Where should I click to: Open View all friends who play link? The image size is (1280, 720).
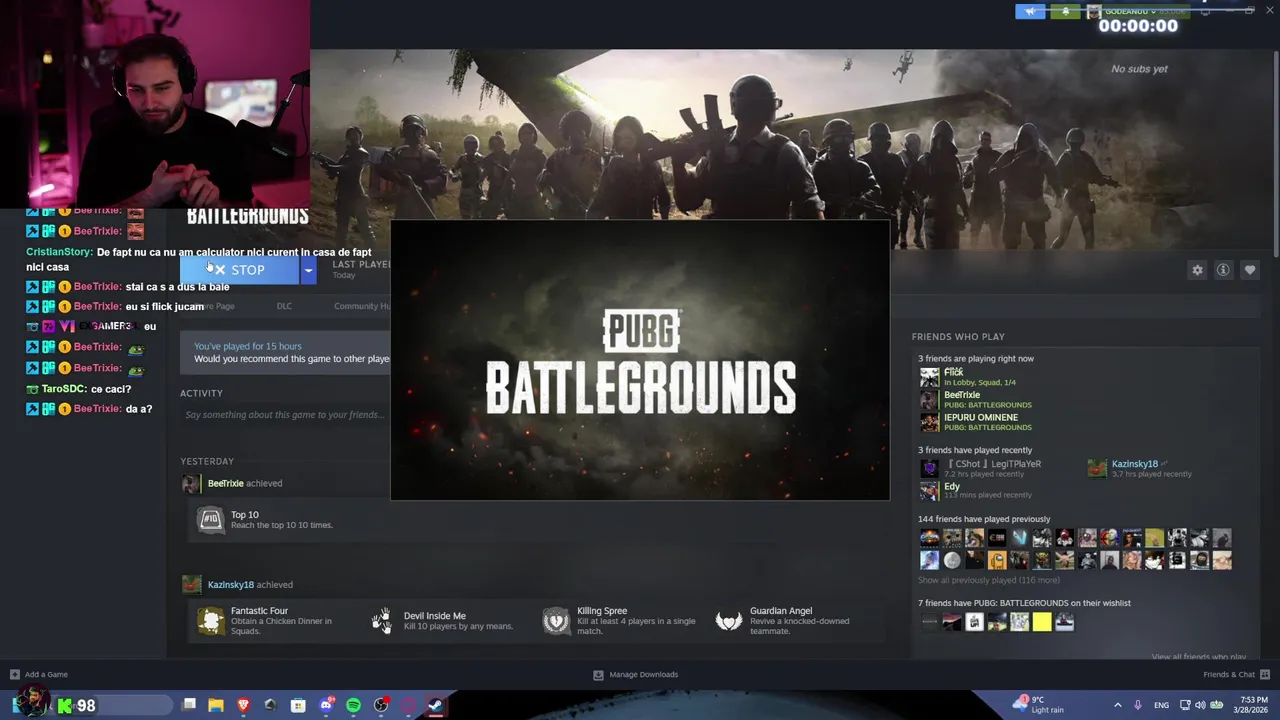point(1198,657)
